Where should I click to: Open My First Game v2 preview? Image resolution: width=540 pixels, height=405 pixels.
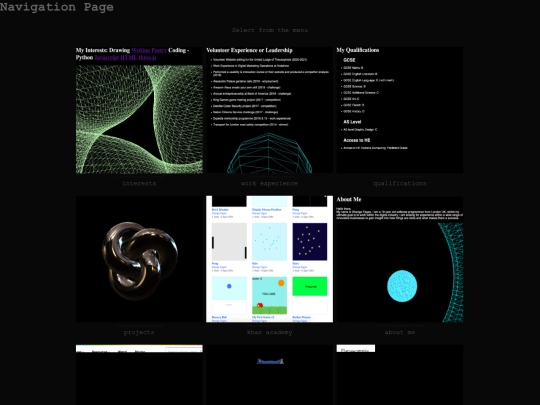tap(269, 295)
